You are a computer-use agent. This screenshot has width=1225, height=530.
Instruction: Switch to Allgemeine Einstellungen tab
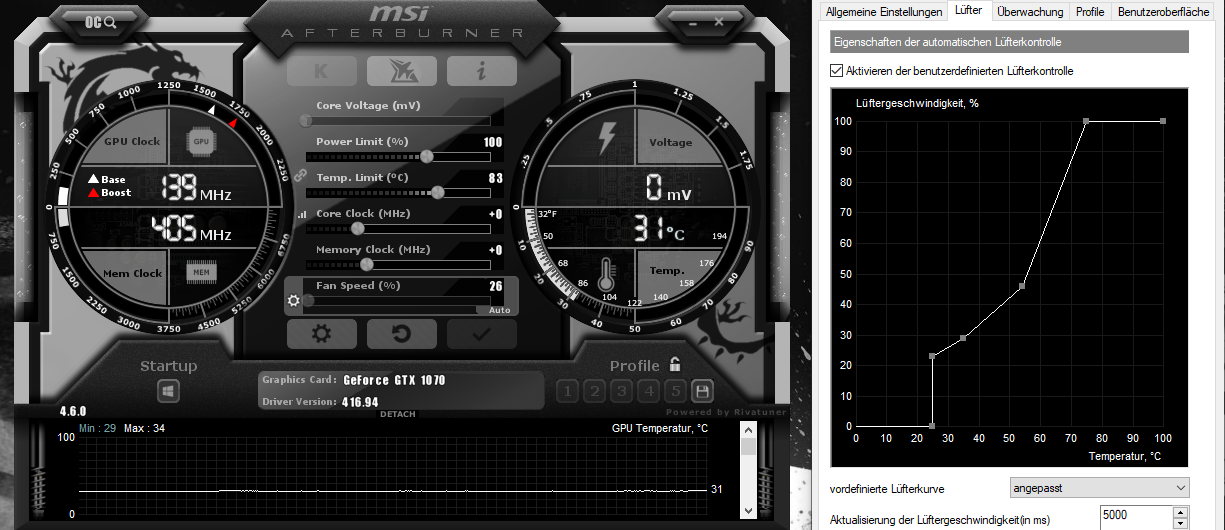(x=883, y=12)
